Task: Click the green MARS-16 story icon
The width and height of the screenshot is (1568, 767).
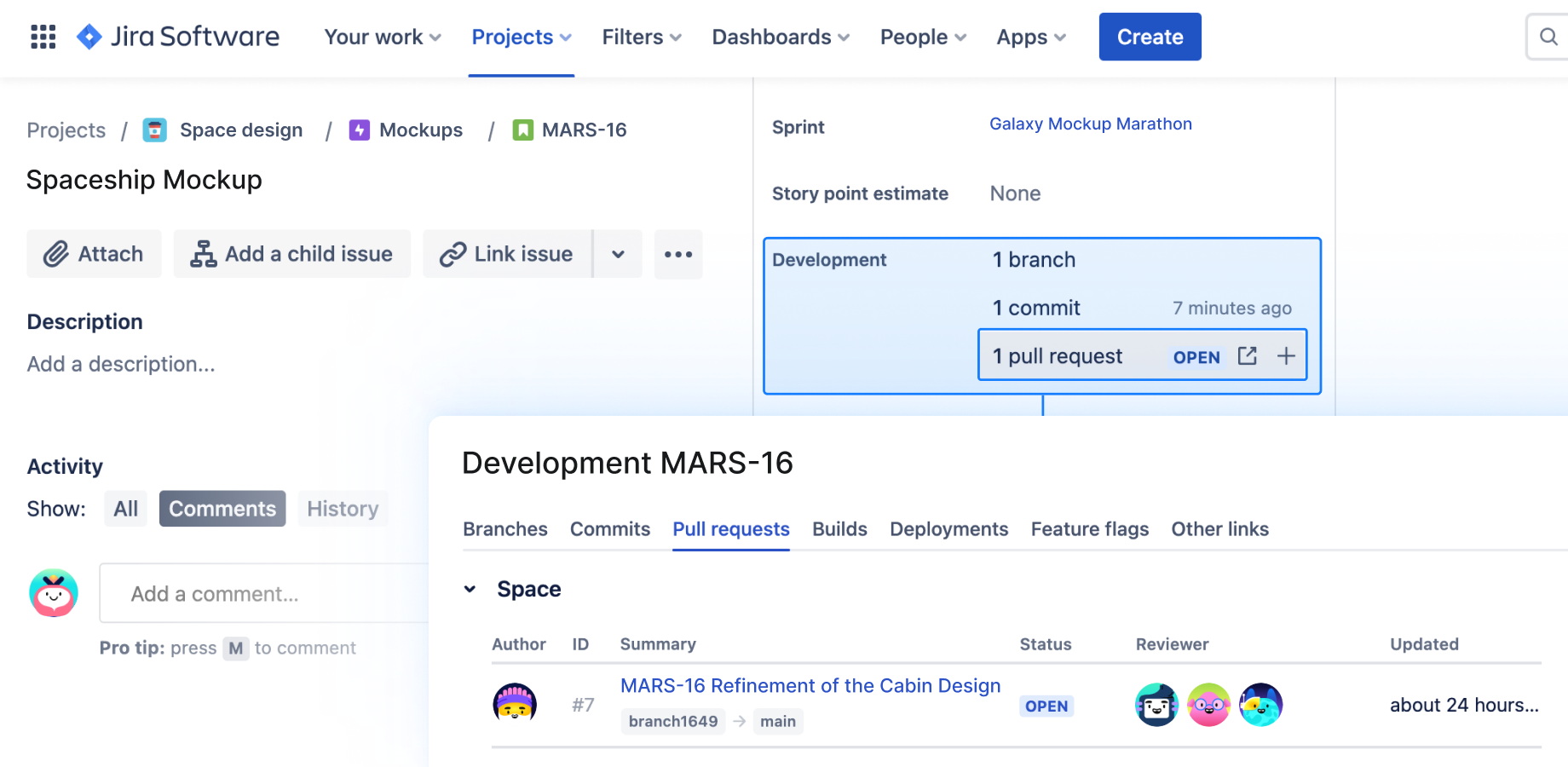Action: pyautogui.click(x=522, y=130)
